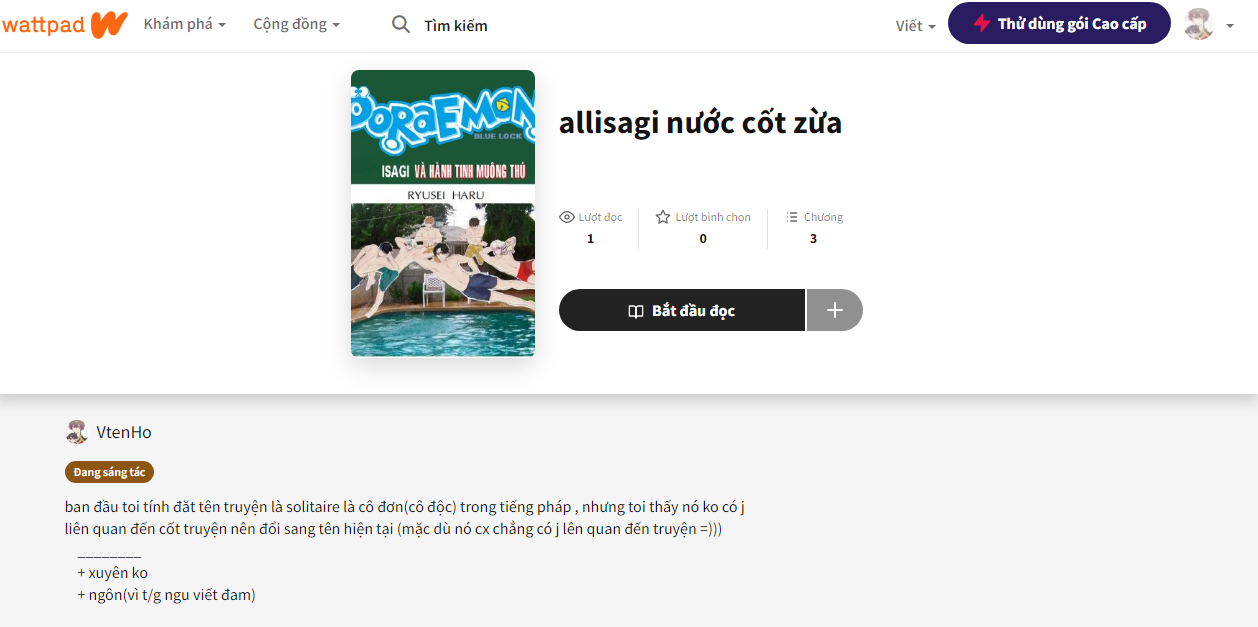Click the Bắt đầu đọc button
1258x627 pixels.
(682, 310)
